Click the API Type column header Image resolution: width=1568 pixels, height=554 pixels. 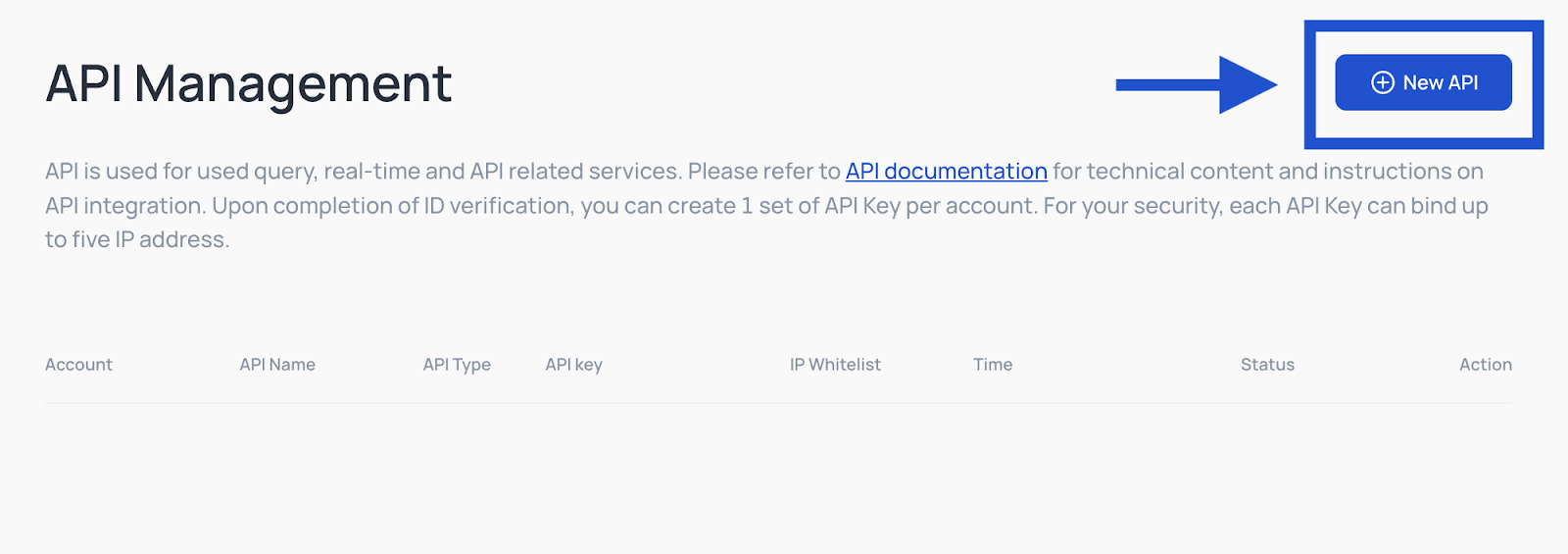(x=457, y=365)
